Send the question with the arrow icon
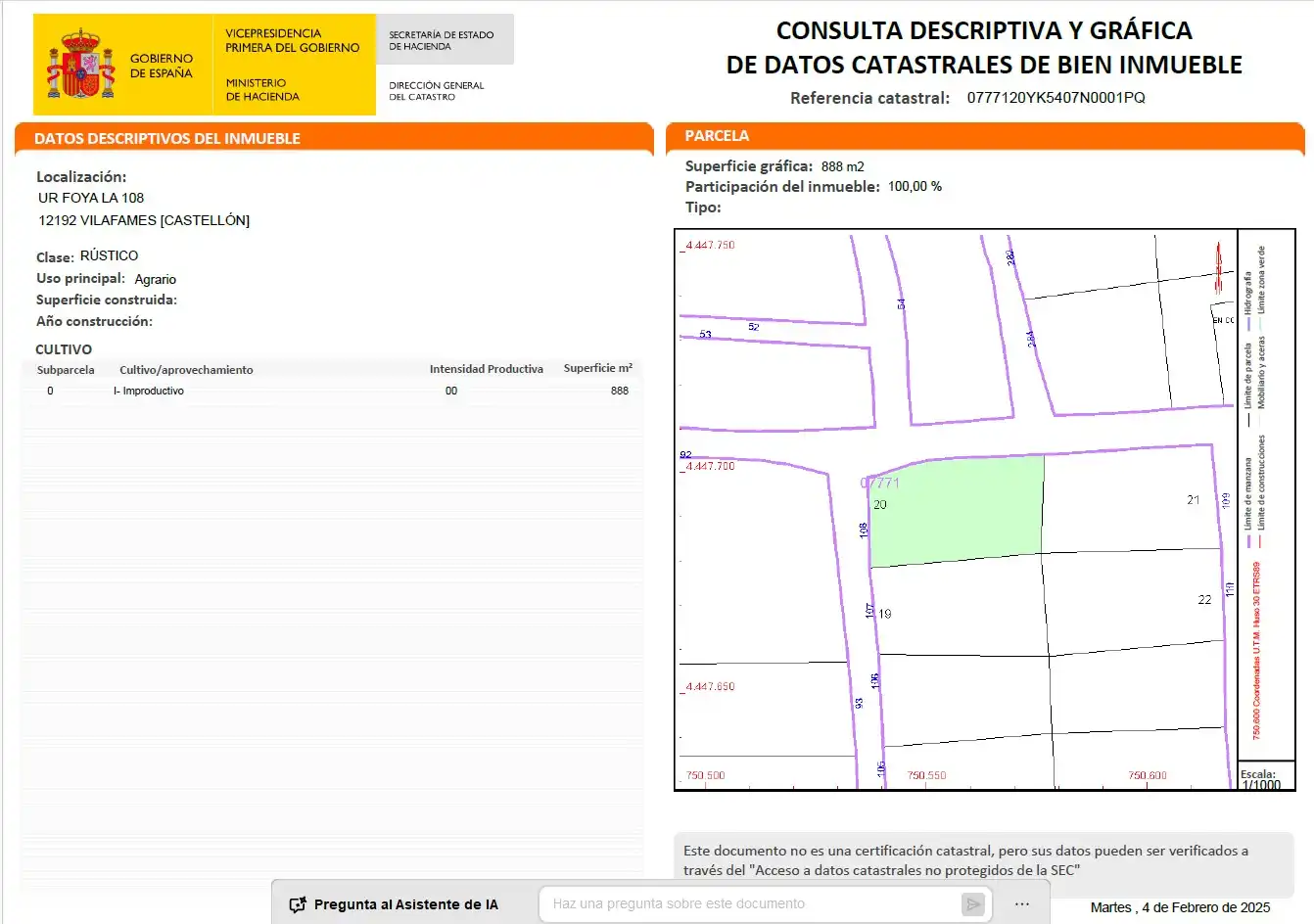1314x924 pixels. (972, 904)
